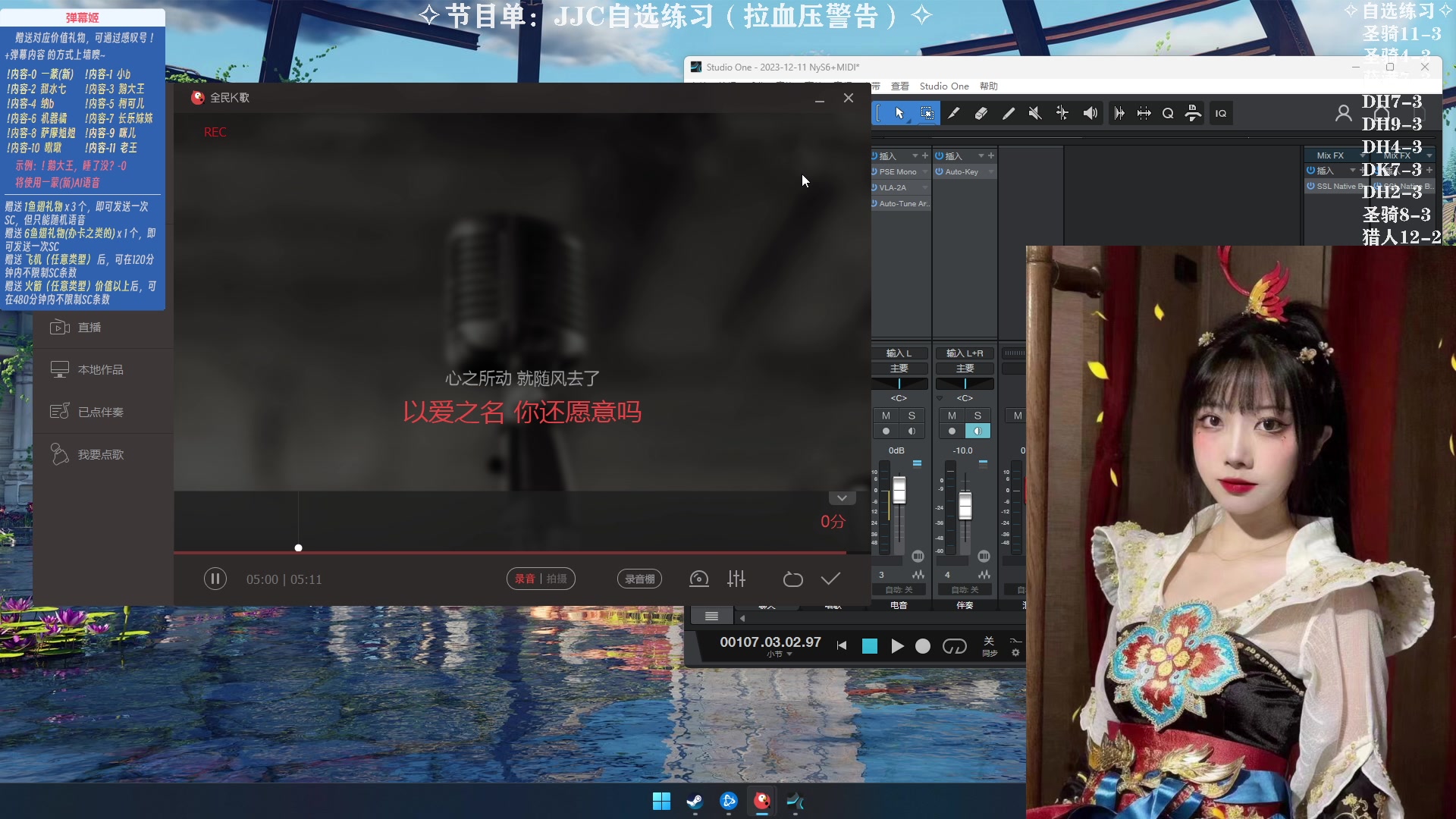Viewport: 1456px width, 819px height.
Task: Adjust the 电音 channel volume fader
Action: 899,491
